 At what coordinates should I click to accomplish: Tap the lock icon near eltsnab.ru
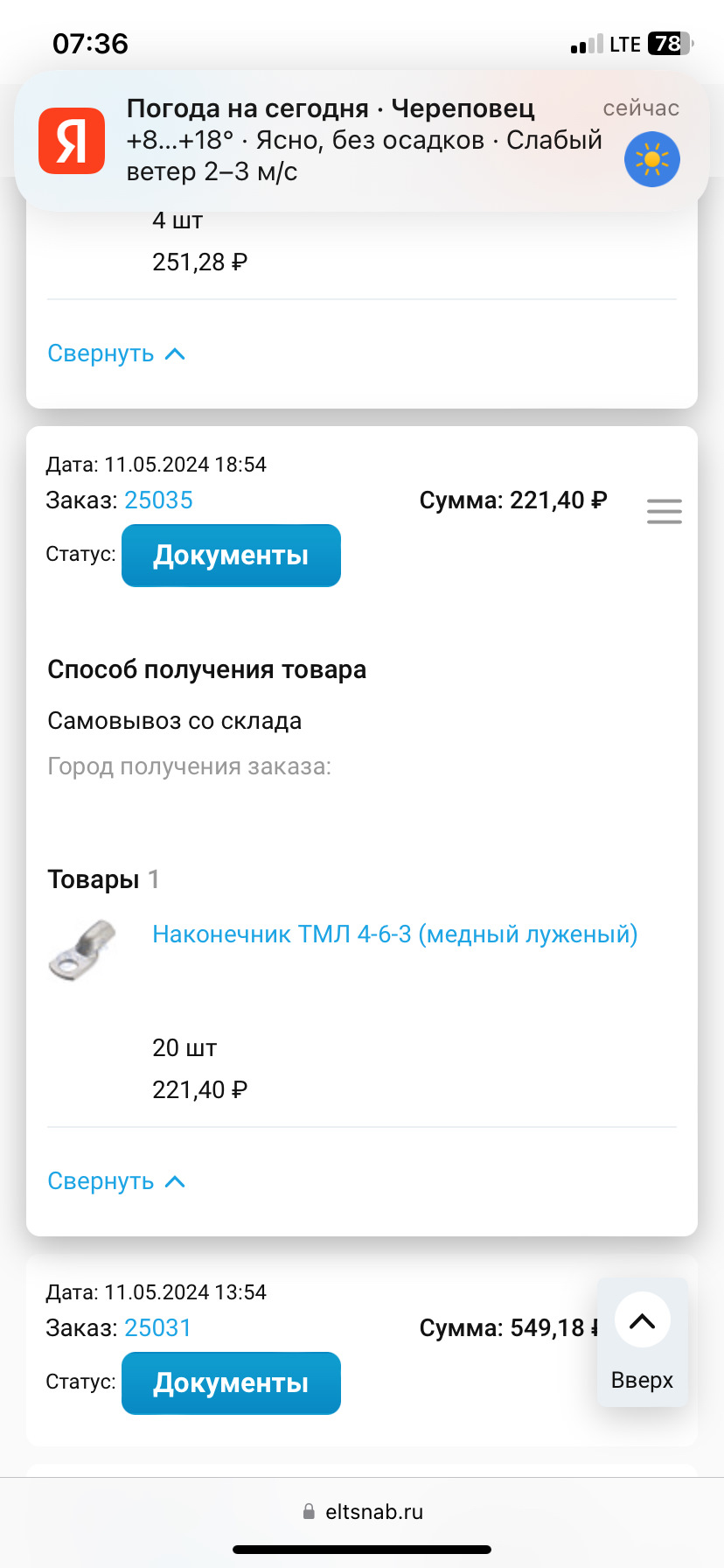308,1510
